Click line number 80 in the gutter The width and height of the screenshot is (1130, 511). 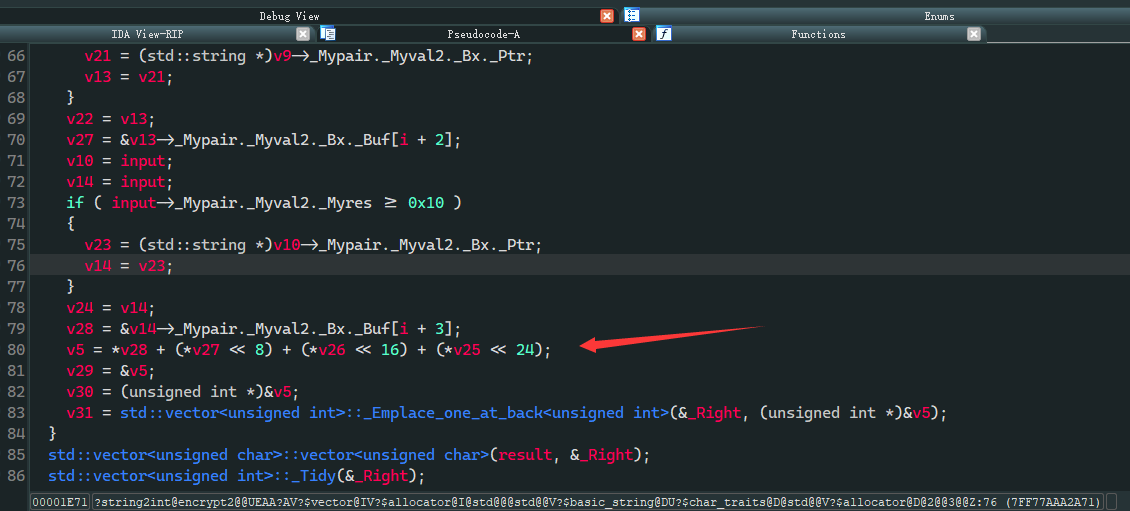[16, 349]
